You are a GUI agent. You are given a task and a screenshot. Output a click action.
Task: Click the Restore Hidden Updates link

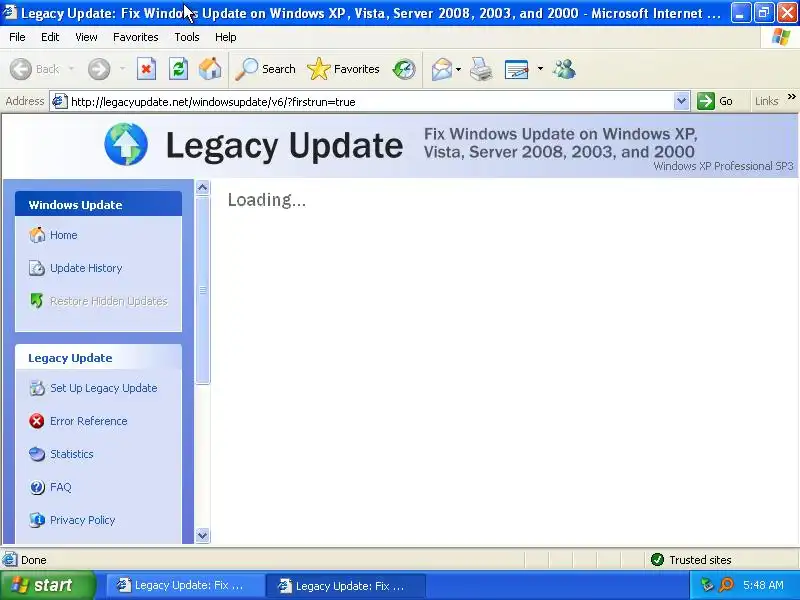point(109,301)
